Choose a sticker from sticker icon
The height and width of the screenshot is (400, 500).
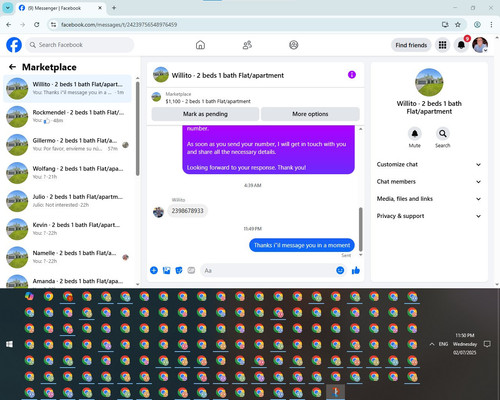[x=179, y=270]
